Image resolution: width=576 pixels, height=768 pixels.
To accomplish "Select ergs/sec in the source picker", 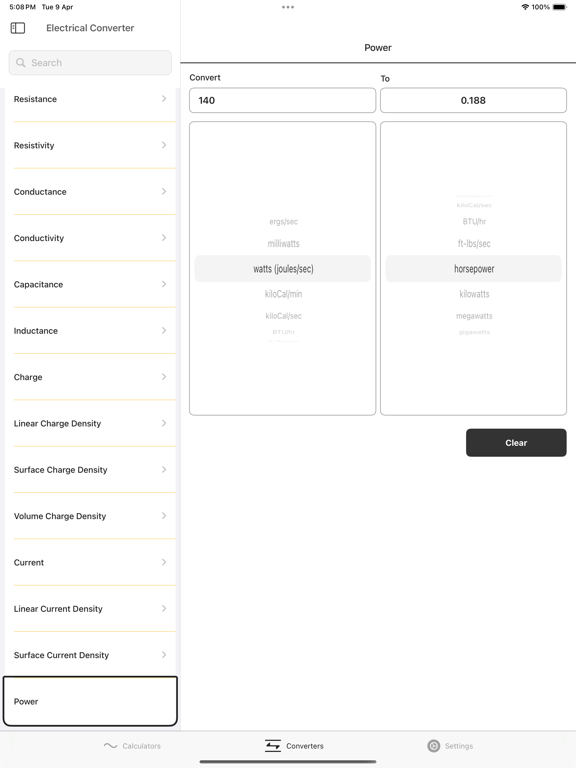I will pos(283,221).
